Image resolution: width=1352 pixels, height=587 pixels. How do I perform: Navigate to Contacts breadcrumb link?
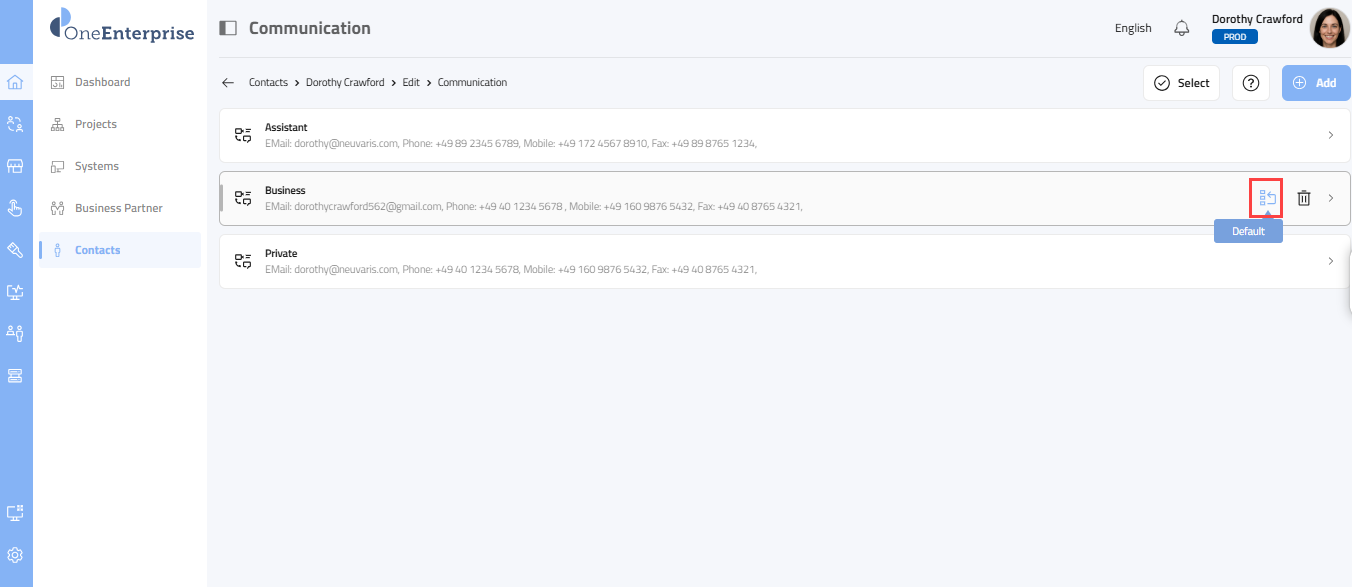pyautogui.click(x=268, y=83)
